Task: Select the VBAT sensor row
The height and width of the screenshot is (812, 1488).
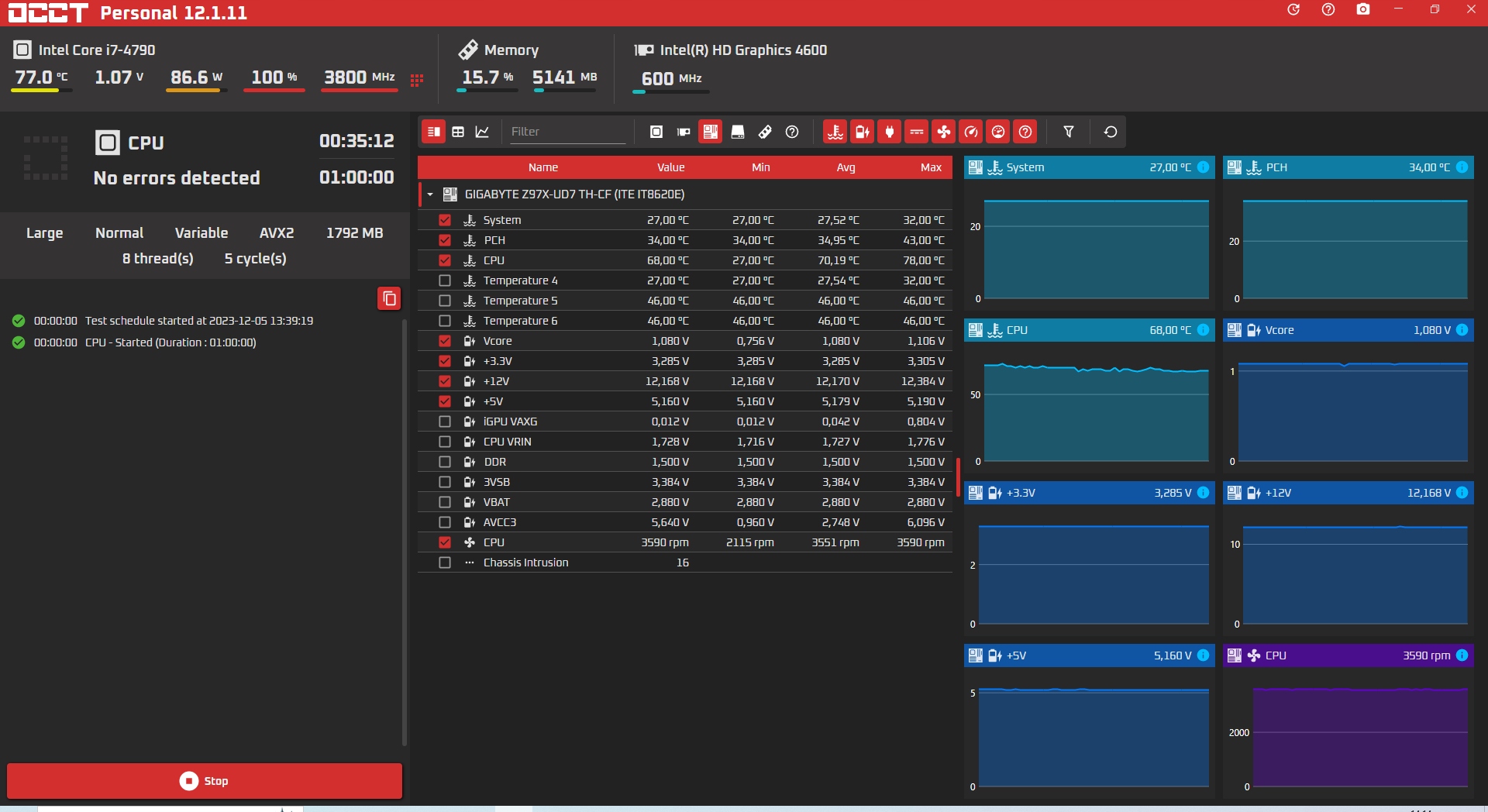Action: click(685, 502)
